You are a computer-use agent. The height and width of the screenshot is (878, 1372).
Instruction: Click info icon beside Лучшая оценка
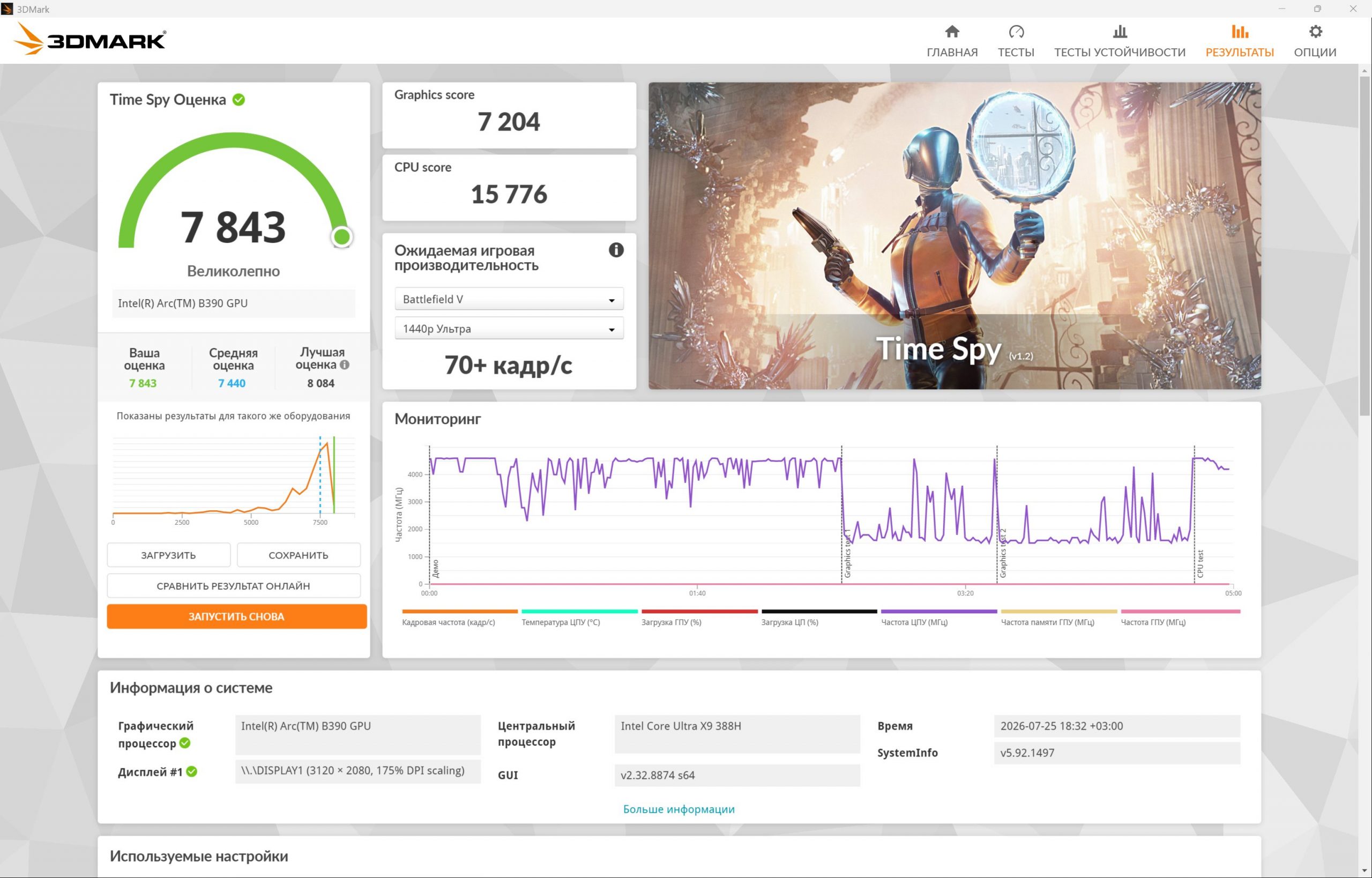[x=344, y=365]
